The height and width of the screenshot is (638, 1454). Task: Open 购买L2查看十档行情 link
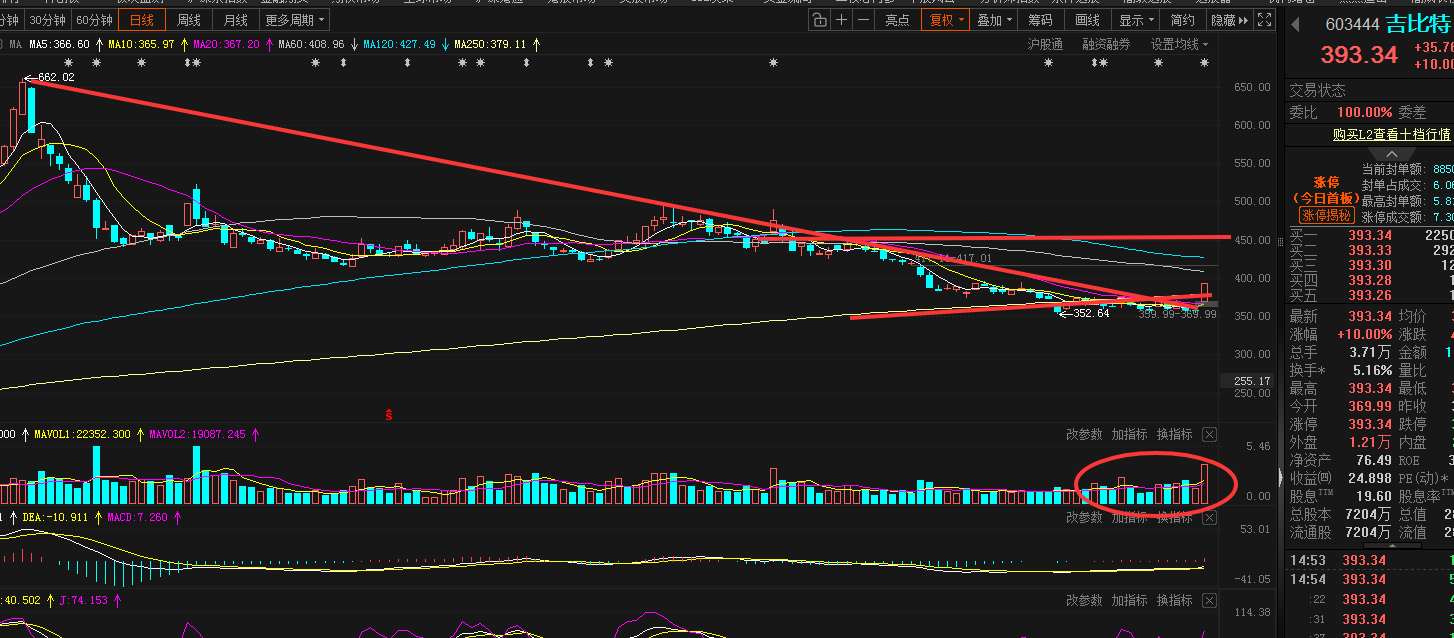[x=1391, y=134]
